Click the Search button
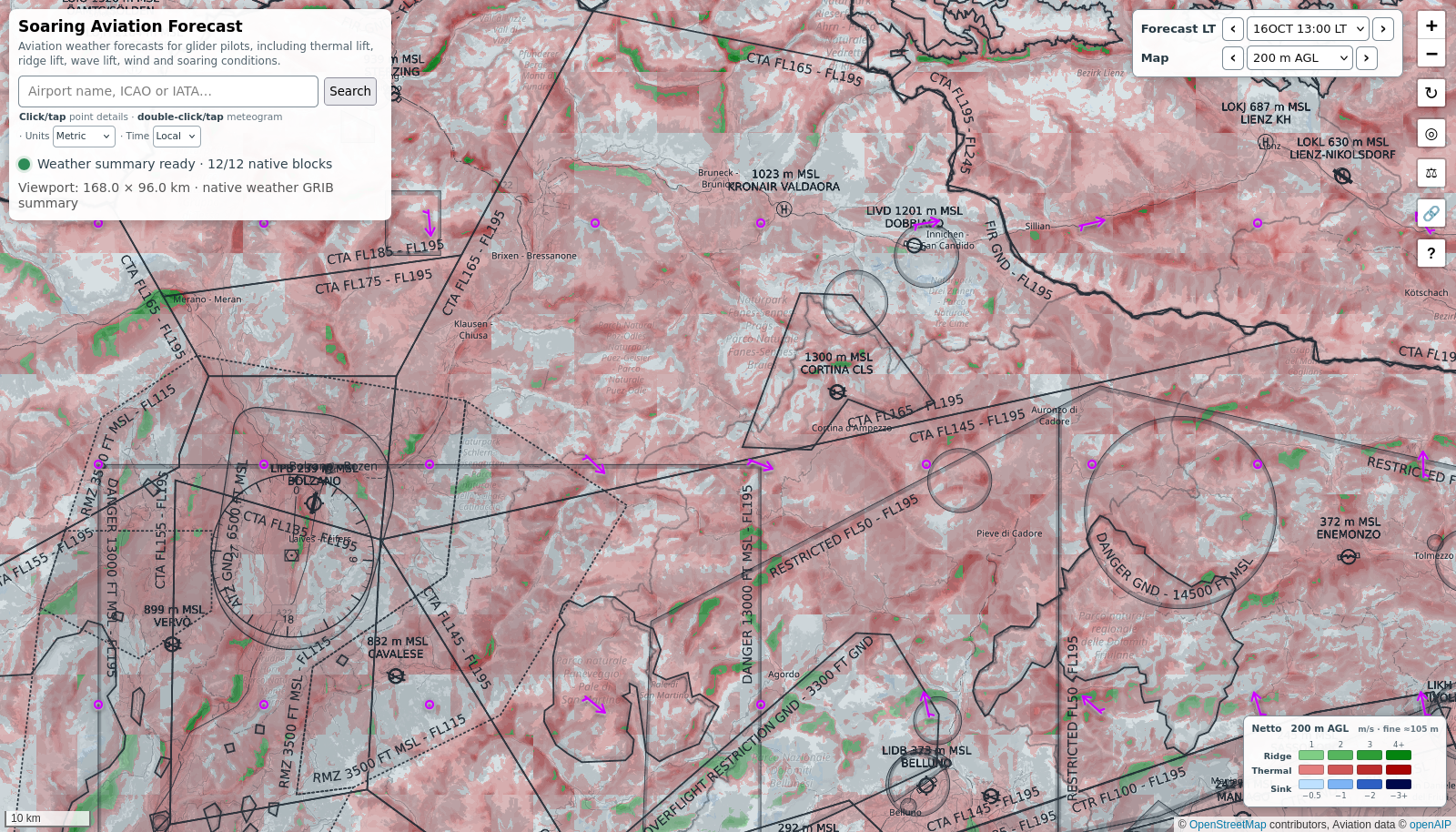 tap(350, 91)
